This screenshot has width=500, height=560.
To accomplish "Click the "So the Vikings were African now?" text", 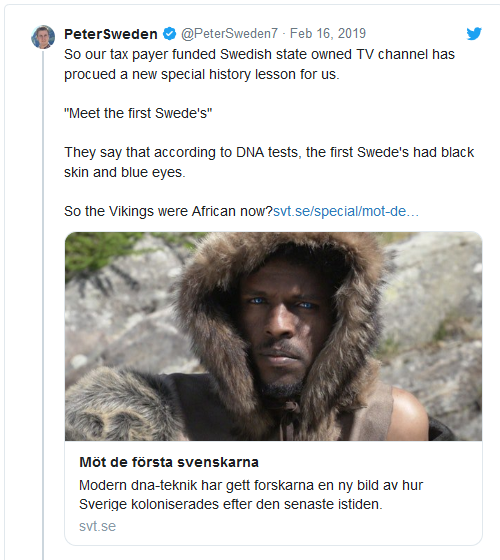I will [168, 211].
